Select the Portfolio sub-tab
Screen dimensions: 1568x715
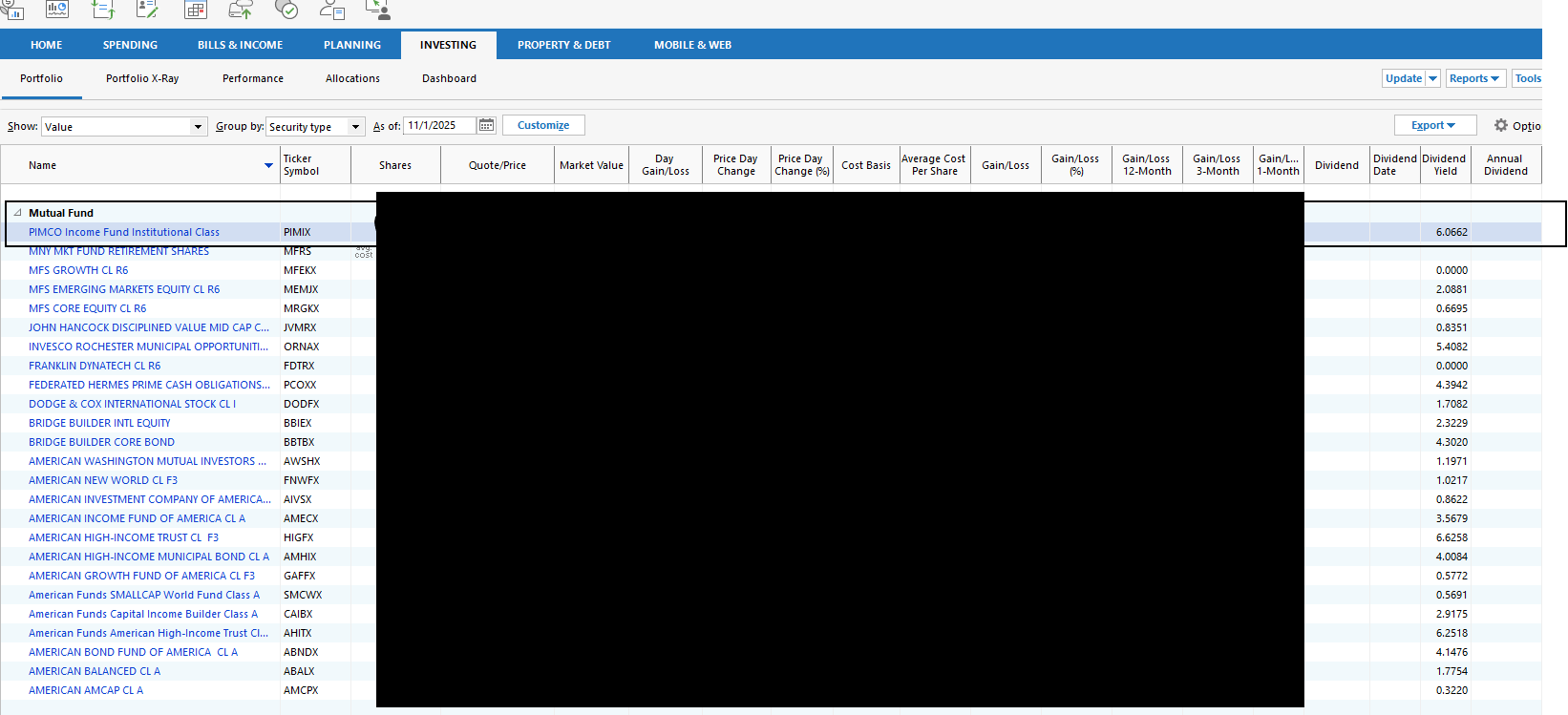coord(41,78)
